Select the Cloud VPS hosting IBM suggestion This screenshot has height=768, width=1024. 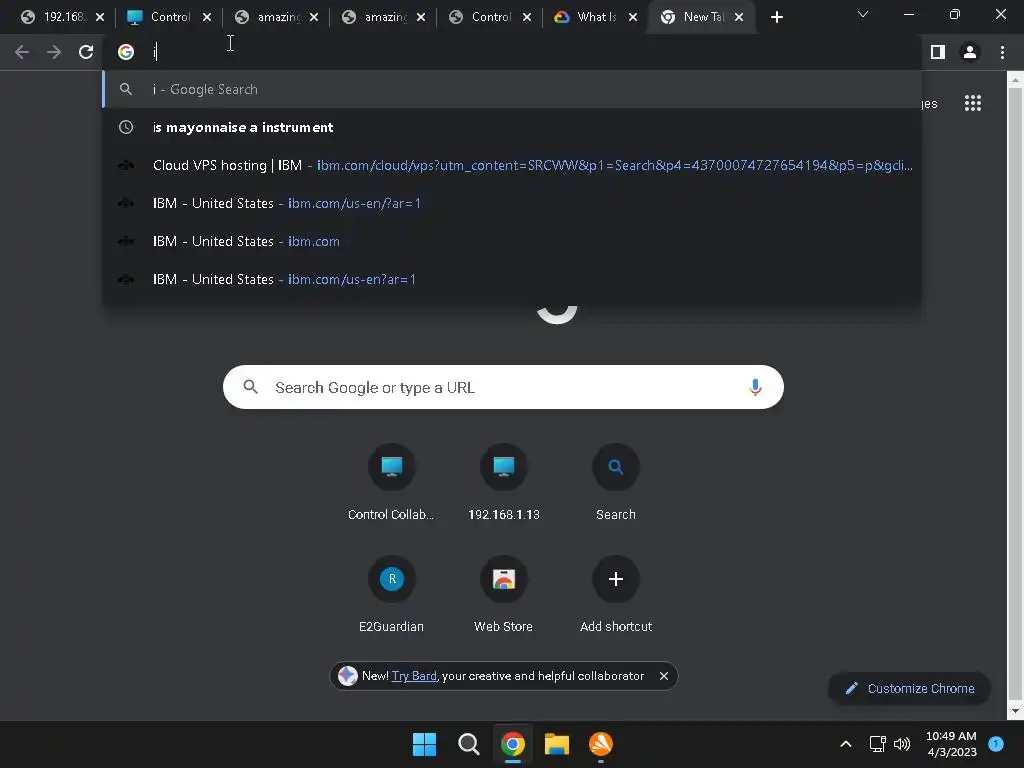pyautogui.click(x=512, y=165)
